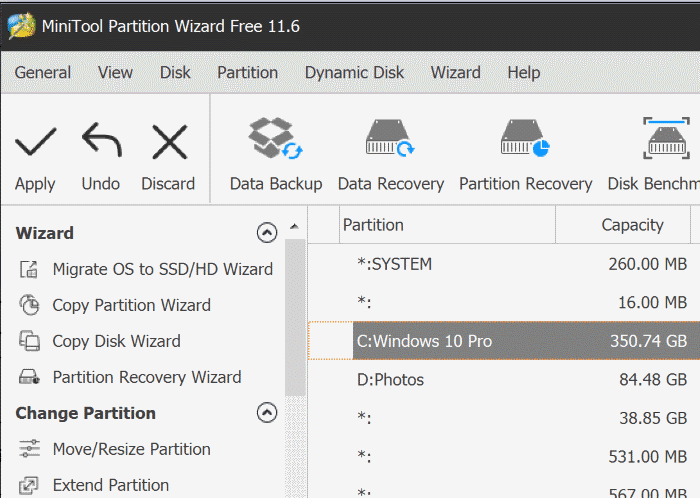The image size is (700, 498).
Task: Select the D:Photos partition
Action: tap(504, 379)
